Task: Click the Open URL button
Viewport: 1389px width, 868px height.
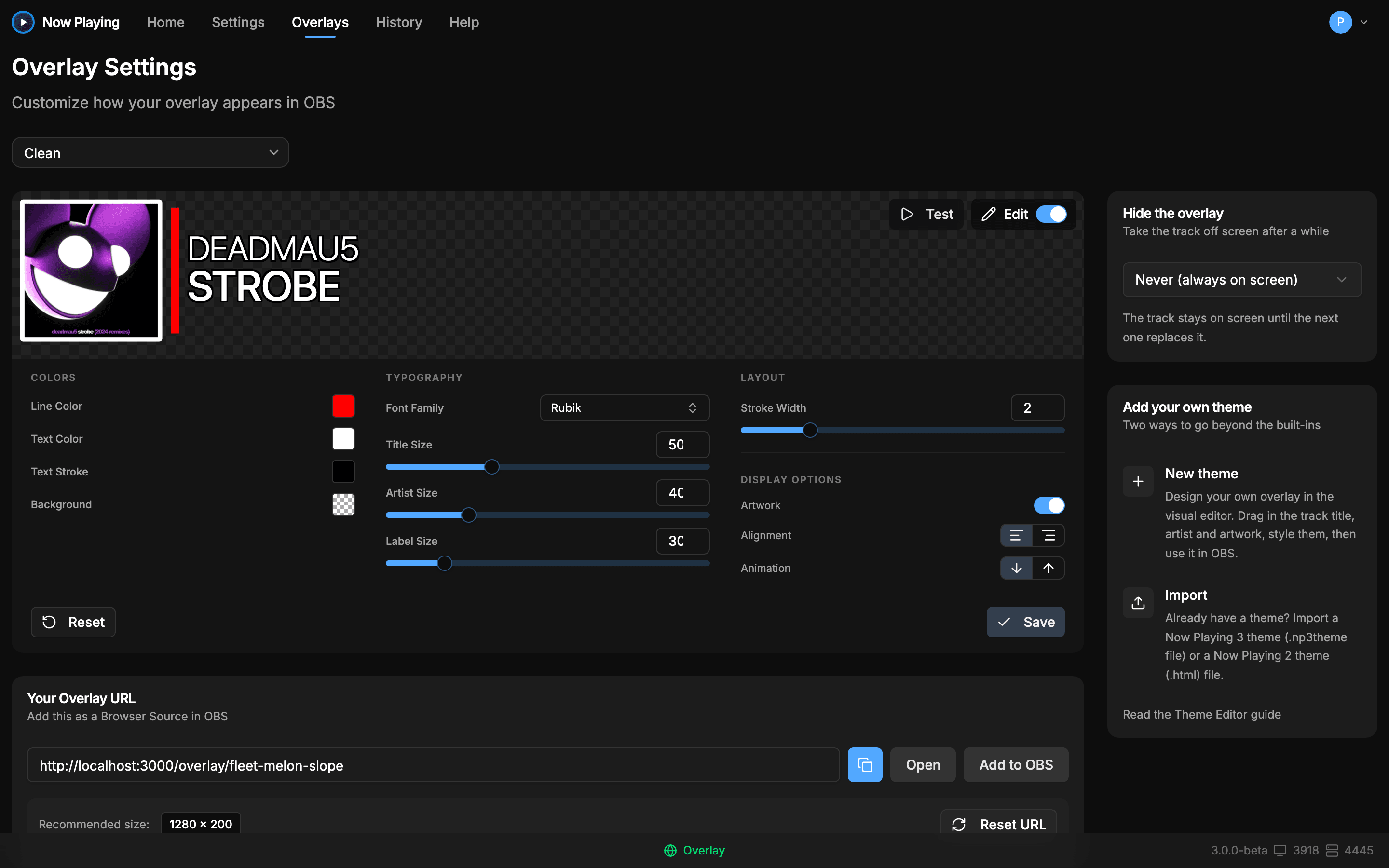Action: click(x=922, y=765)
